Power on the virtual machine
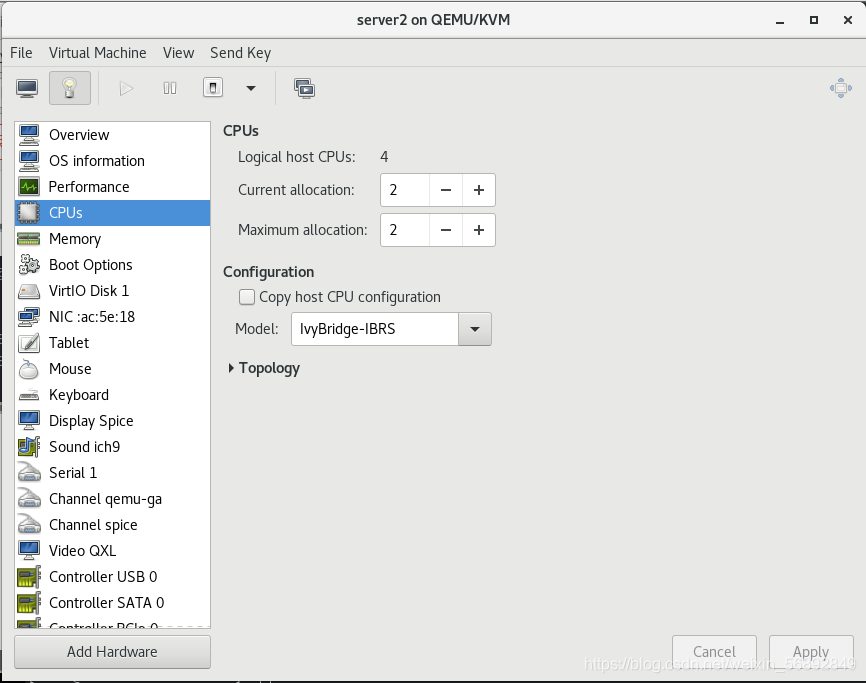The image size is (866, 683). click(126, 88)
